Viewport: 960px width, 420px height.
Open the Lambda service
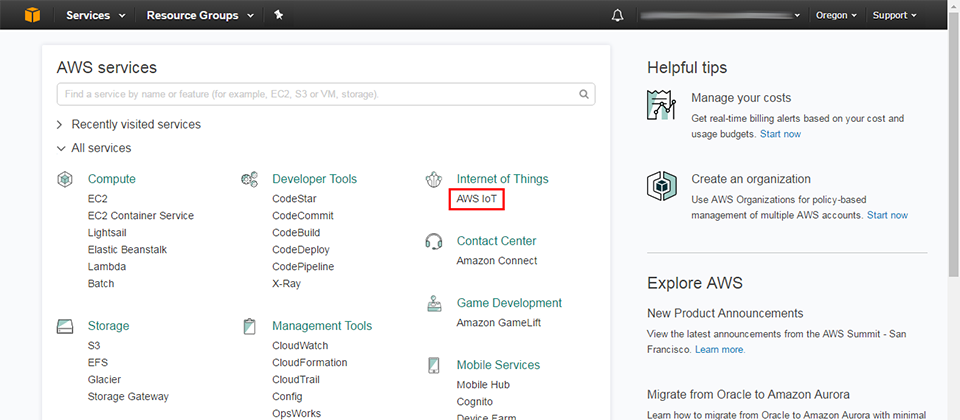coord(107,267)
